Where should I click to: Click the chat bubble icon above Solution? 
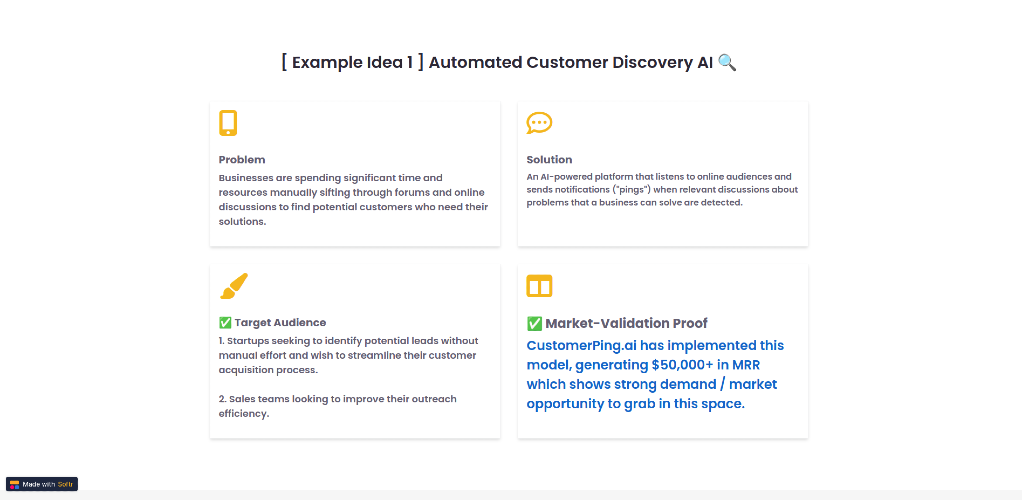539,123
